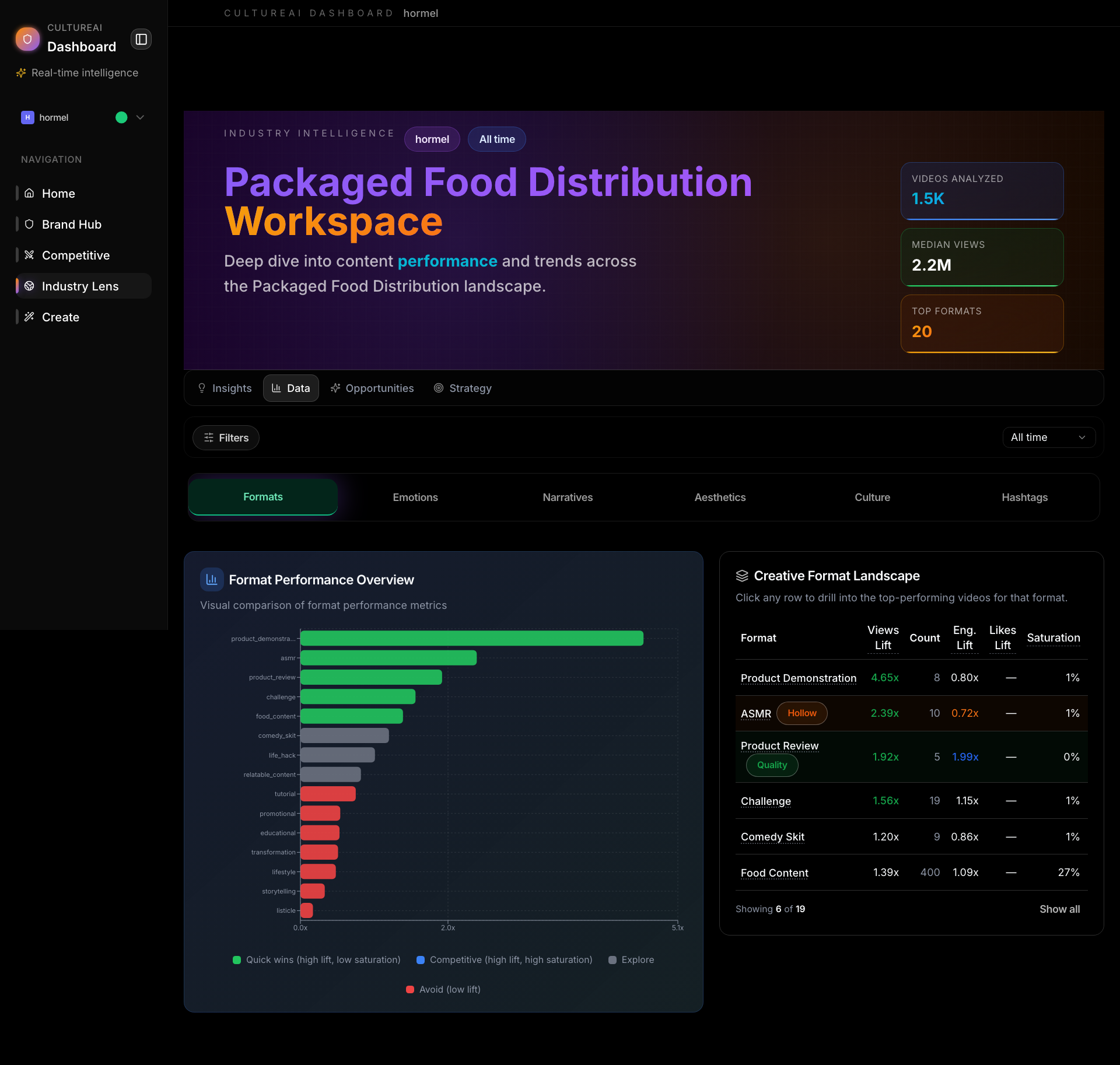Screen dimensions: 1120x1065
Task: Open the Product Demonstration format row
Action: [x=798, y=678]
